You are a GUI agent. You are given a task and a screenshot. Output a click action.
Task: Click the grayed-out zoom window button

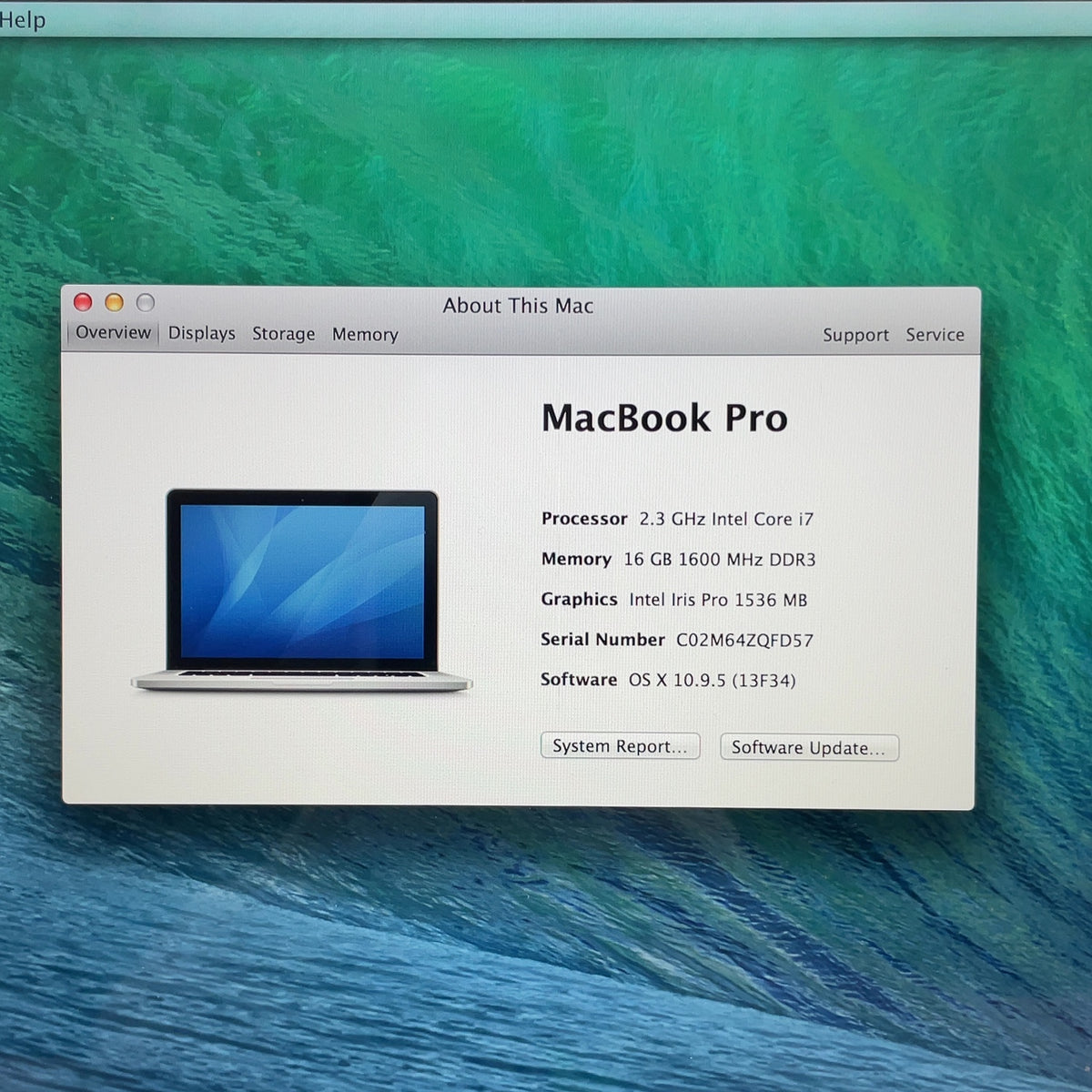coord(145,302)
